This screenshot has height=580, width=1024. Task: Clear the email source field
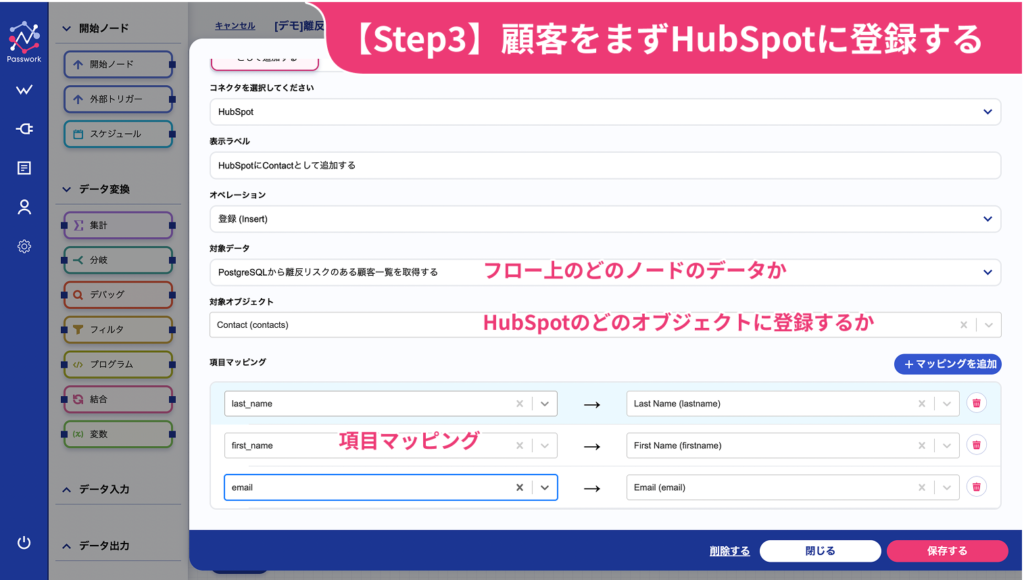pos(520,487)
